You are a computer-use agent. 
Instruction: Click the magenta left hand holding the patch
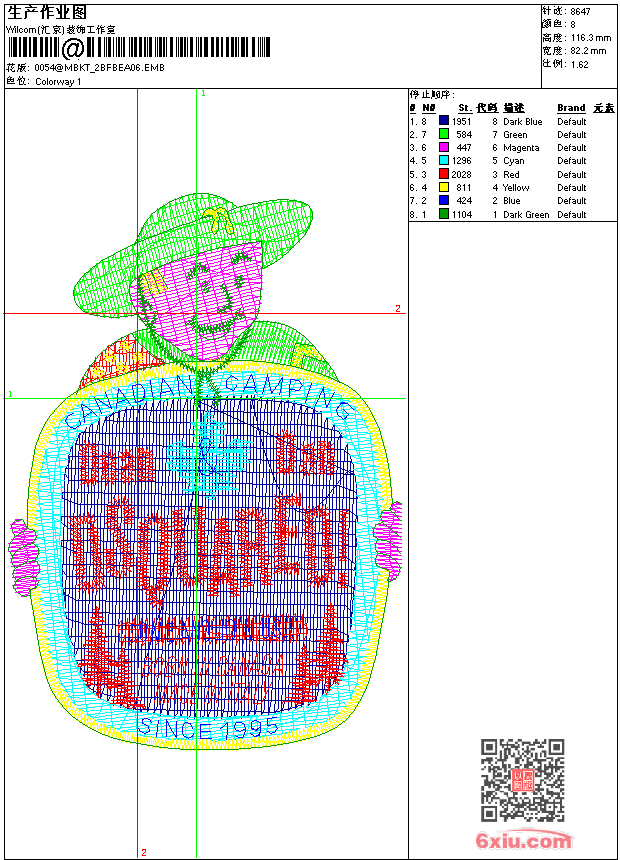pyautogui.click(x=24, y=558)
